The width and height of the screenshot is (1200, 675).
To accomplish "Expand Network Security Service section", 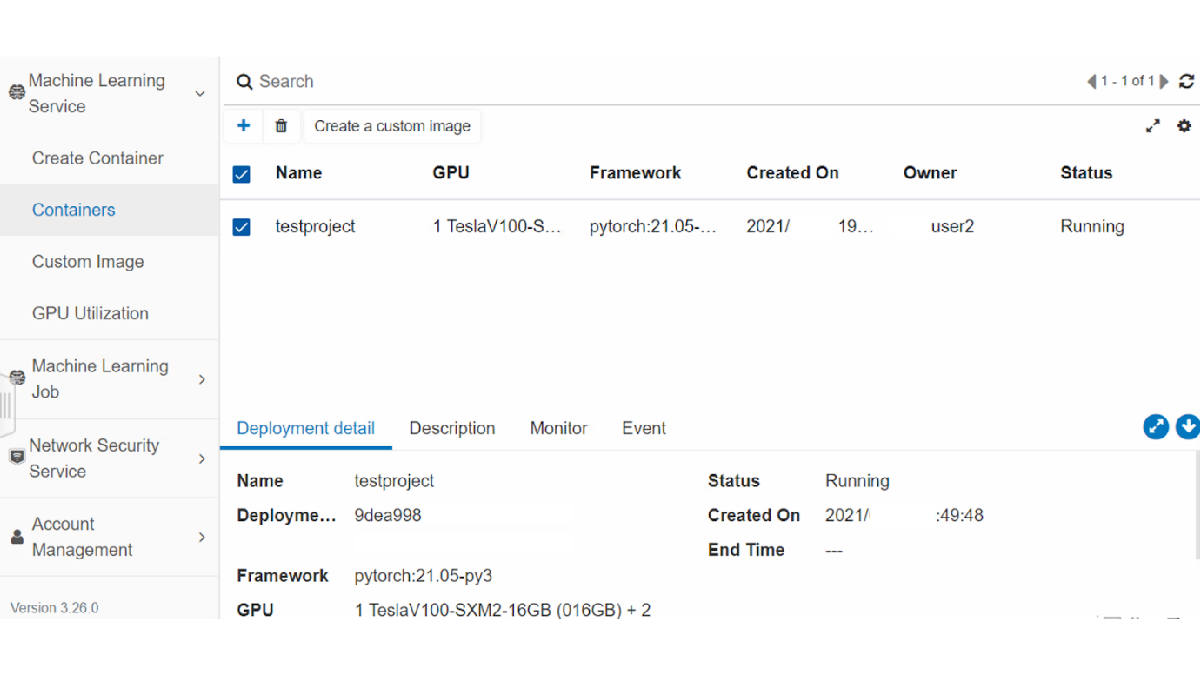I will (201, 458).
